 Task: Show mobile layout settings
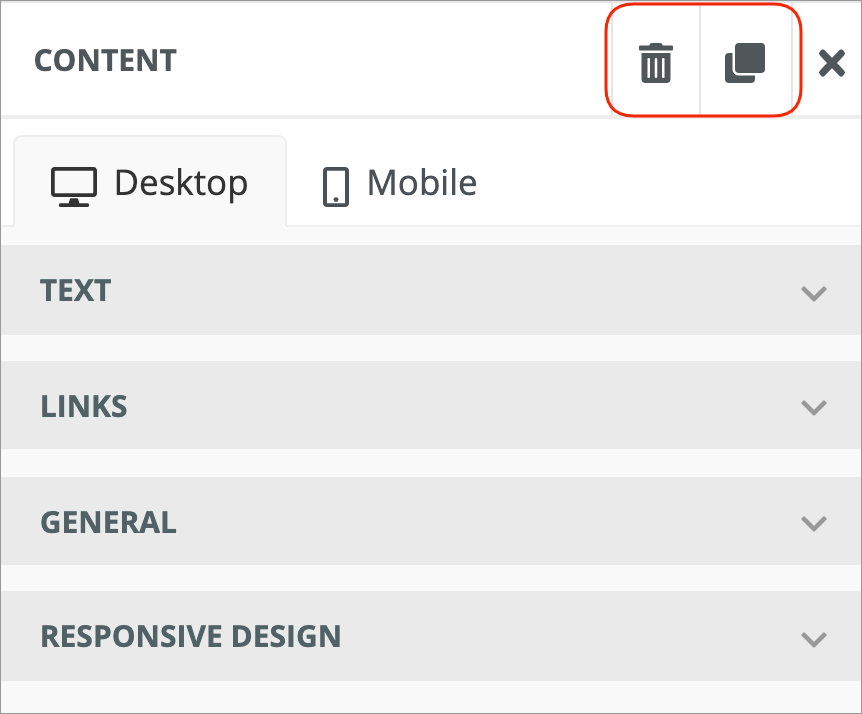(399, 184)
